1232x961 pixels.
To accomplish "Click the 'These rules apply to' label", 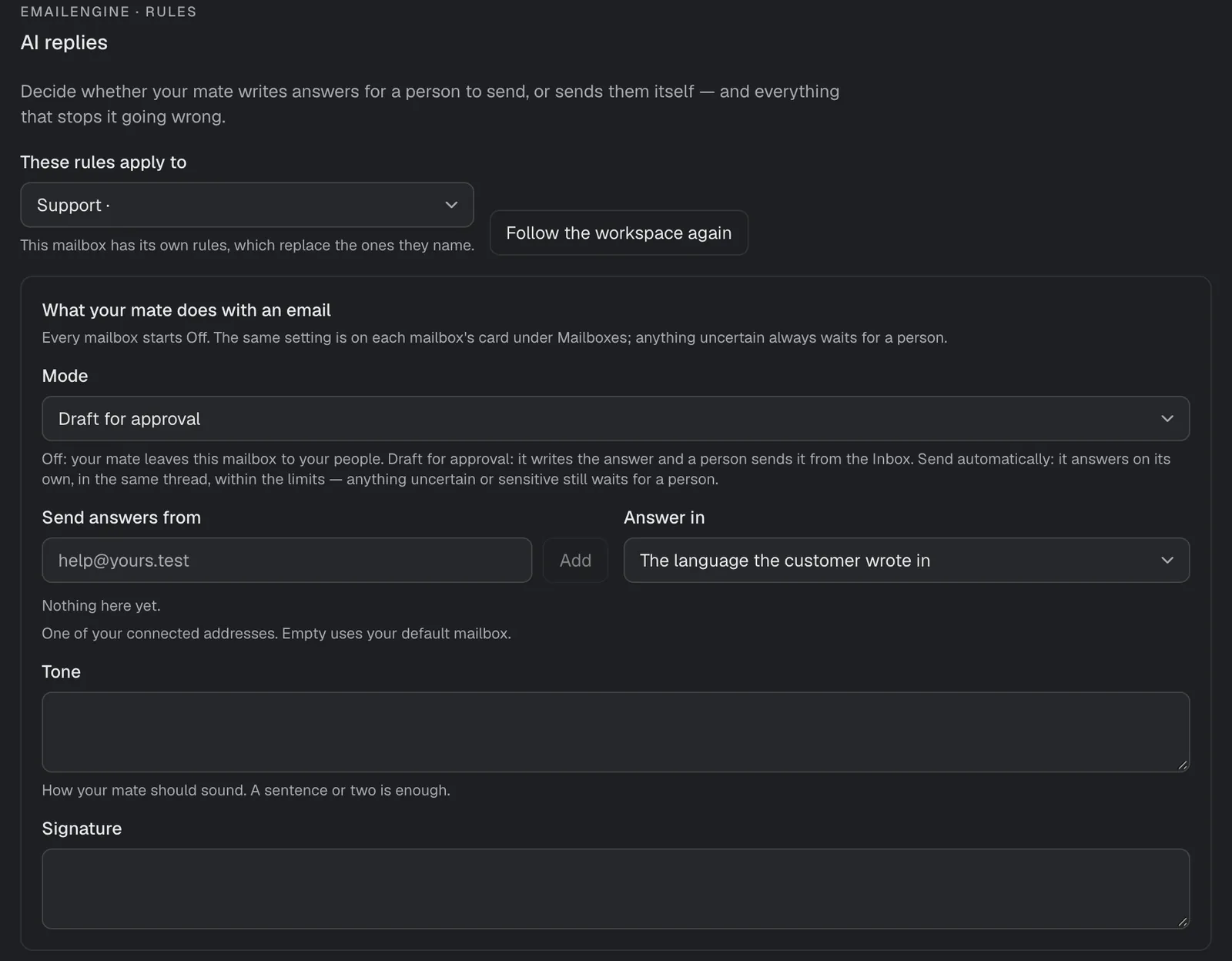I will tap(103, 162).
